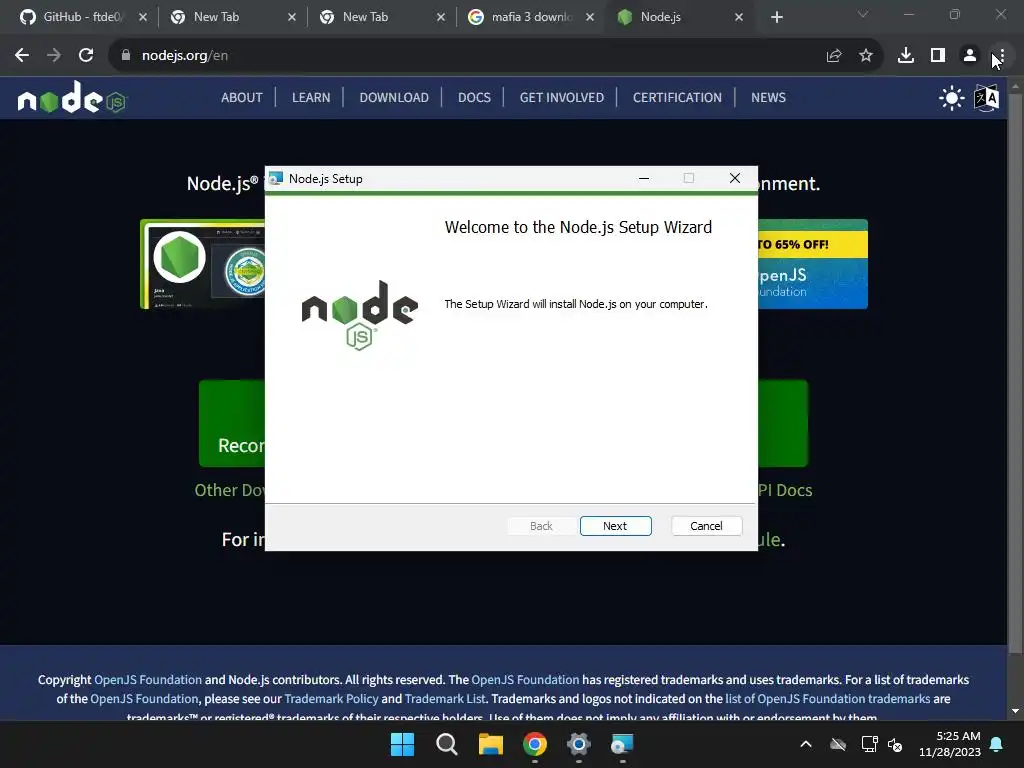Close the Node.js Setup dialog
This screenshot has width=1024, height=768.
click(735, 178)
